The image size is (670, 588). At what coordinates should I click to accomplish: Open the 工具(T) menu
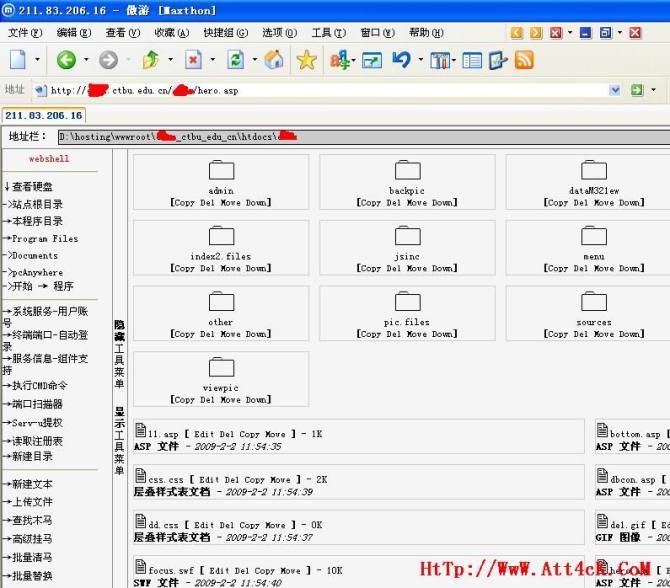point(324,32)
